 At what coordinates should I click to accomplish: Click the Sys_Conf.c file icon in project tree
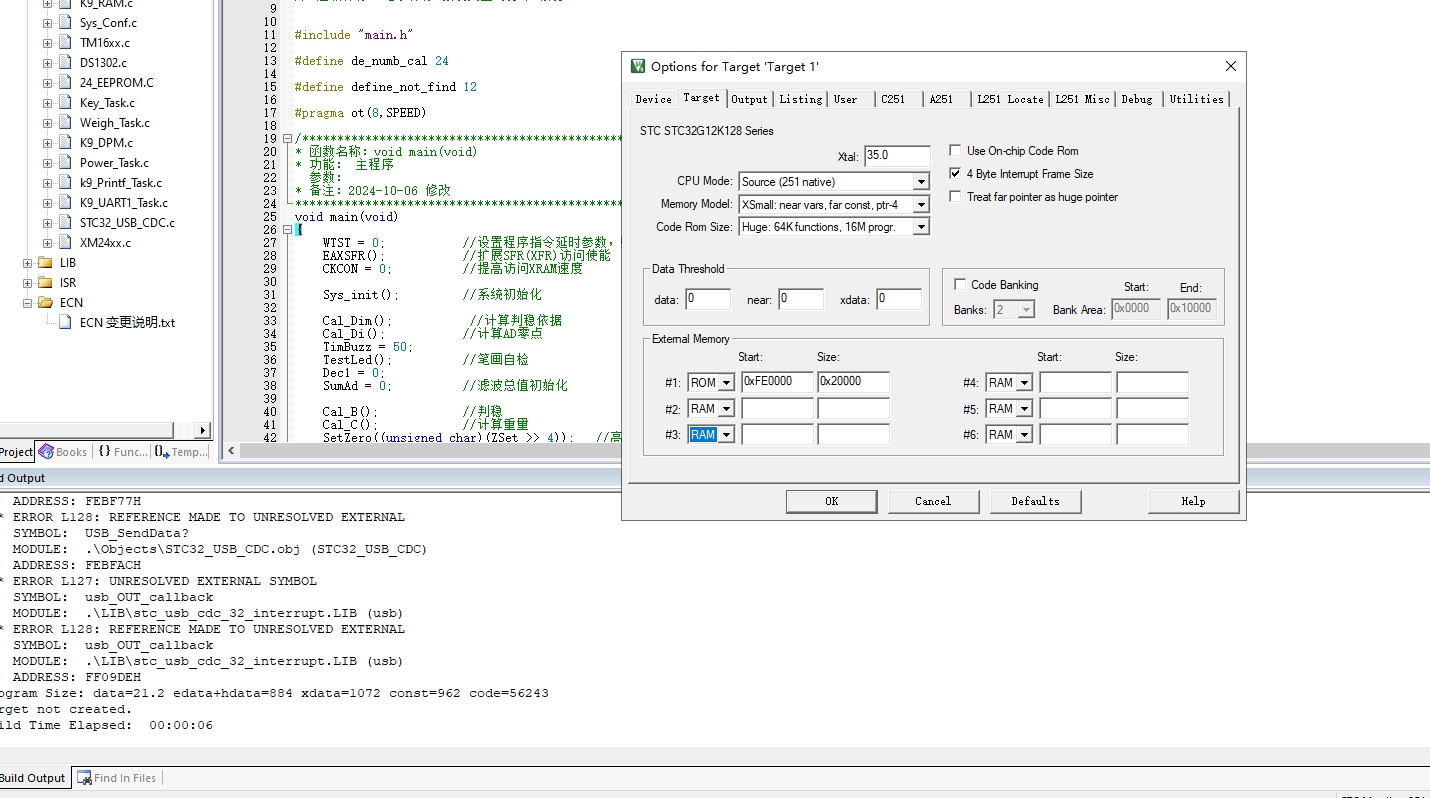coord(65,22)
